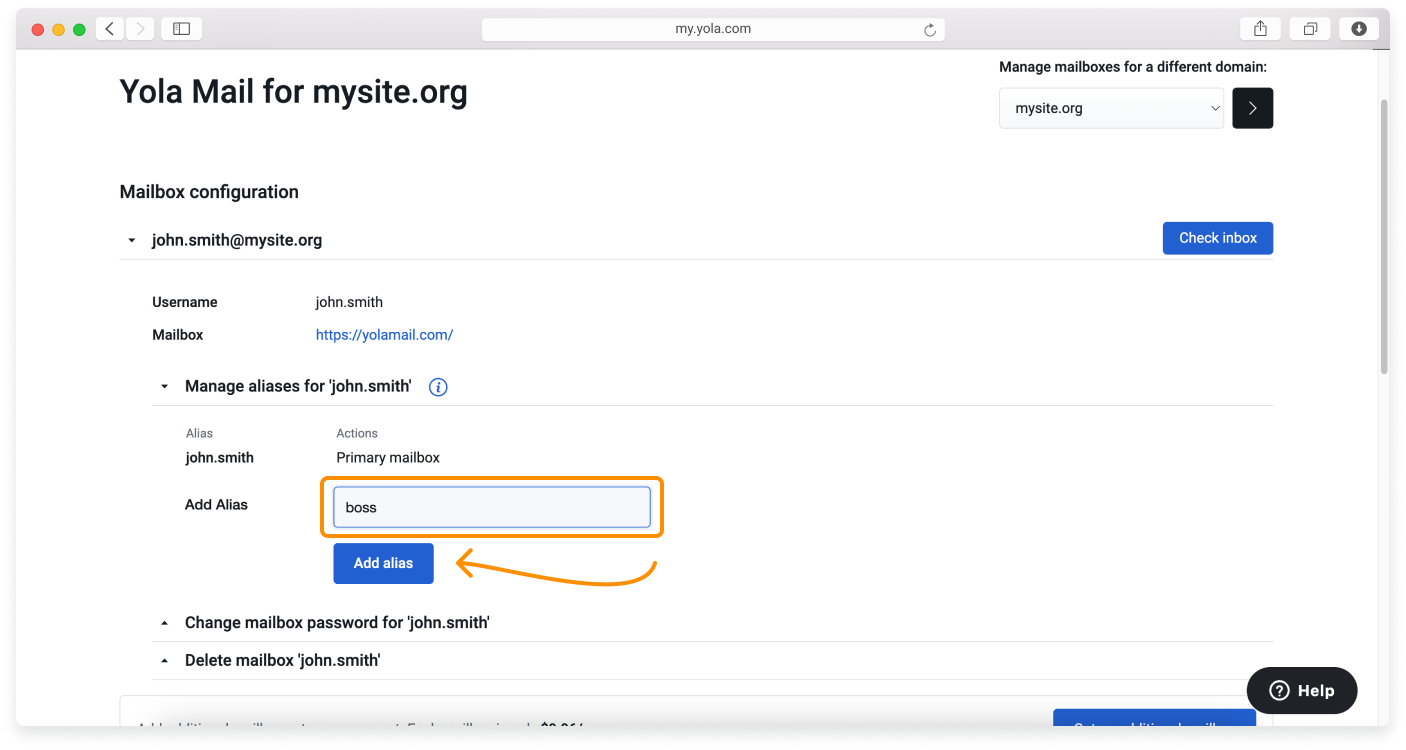Click the my.yola.com address bar
This screenshot has height=750, width=1406.
[712, 29]
